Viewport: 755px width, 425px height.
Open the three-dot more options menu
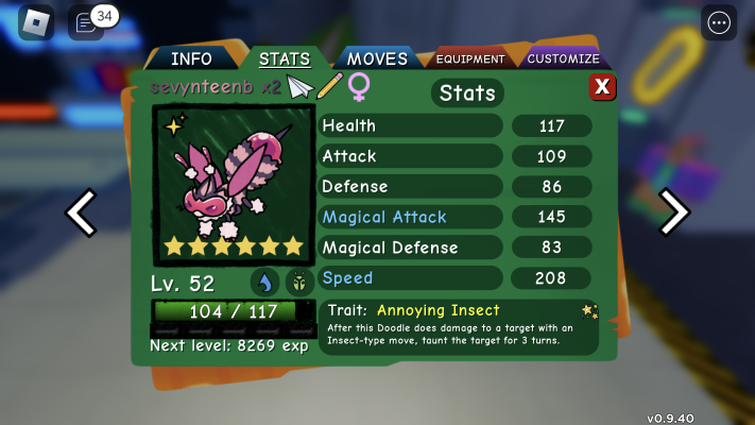point(719,23)
